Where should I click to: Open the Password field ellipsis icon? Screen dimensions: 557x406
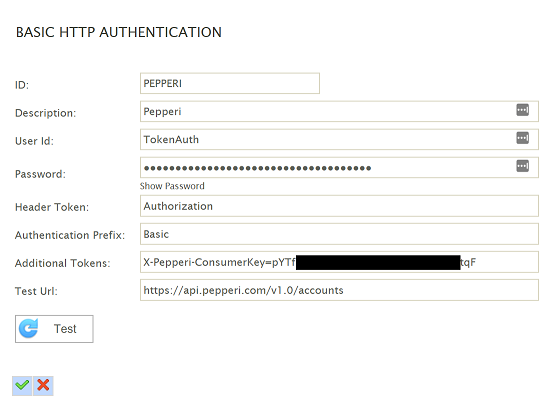(522, 166)
